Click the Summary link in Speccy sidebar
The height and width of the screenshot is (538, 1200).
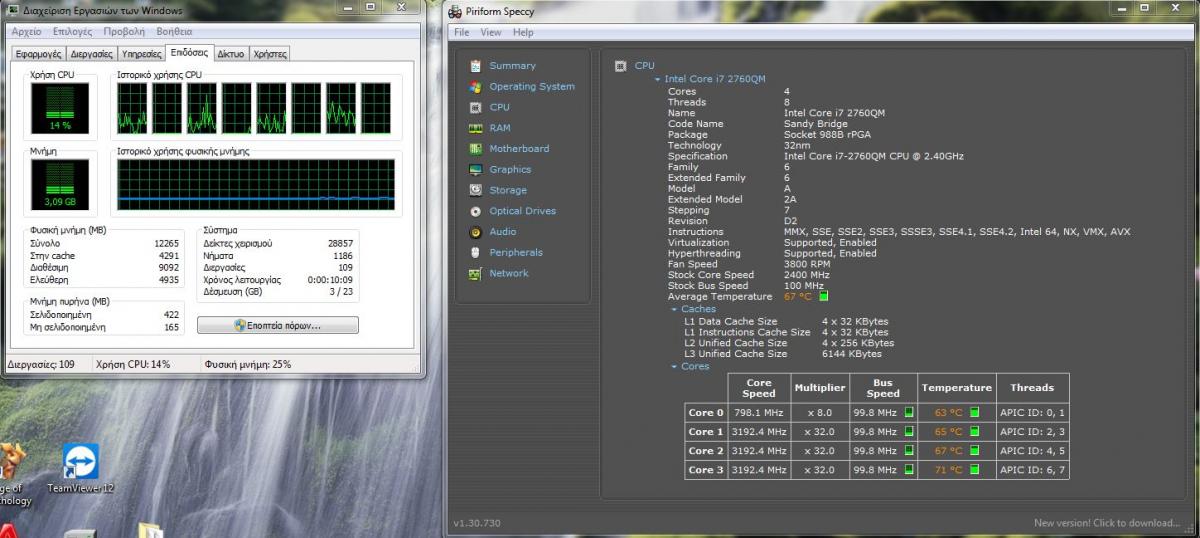click(512, 66)
